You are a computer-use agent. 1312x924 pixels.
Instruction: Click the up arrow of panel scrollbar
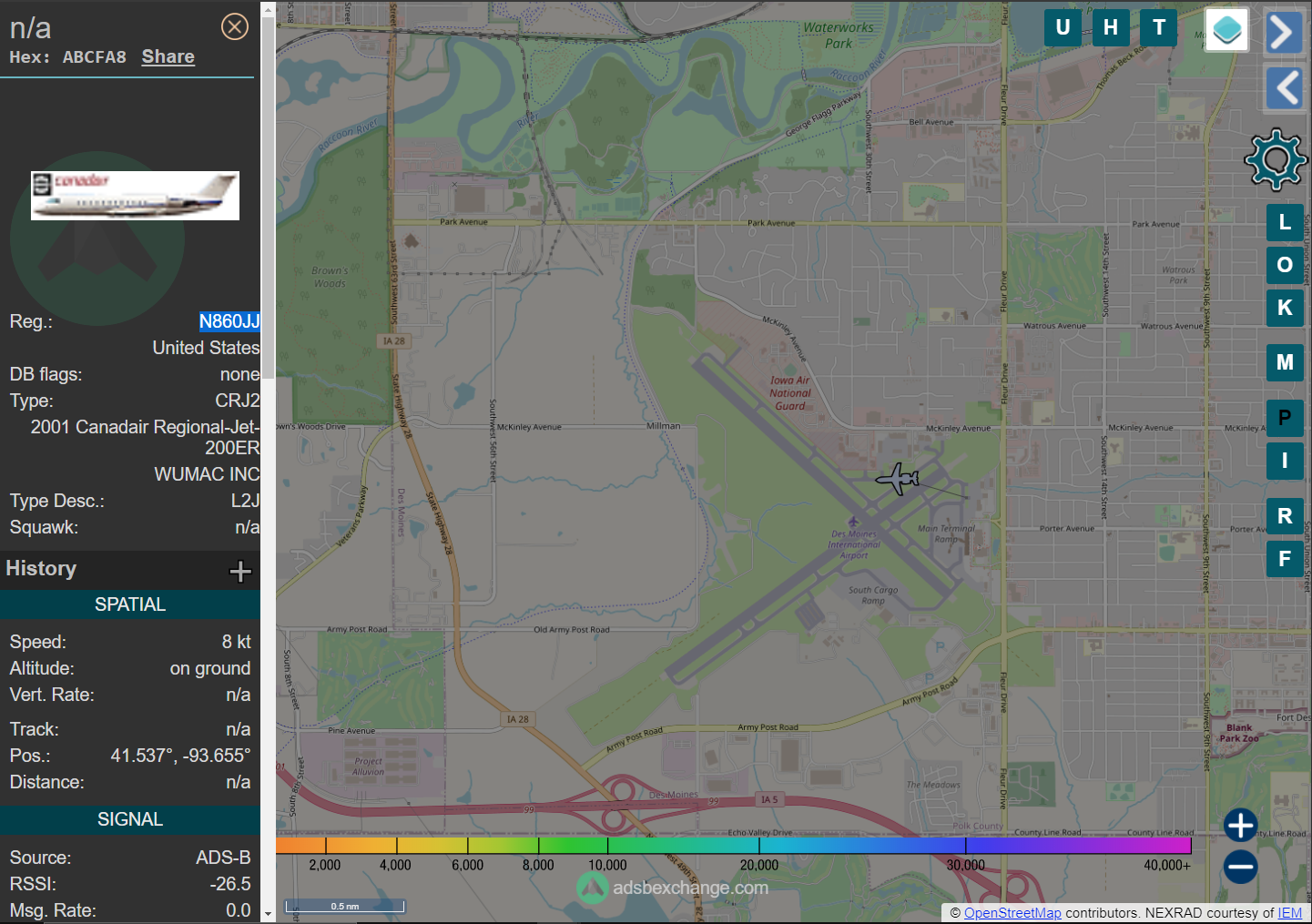[x=268, y=9]
